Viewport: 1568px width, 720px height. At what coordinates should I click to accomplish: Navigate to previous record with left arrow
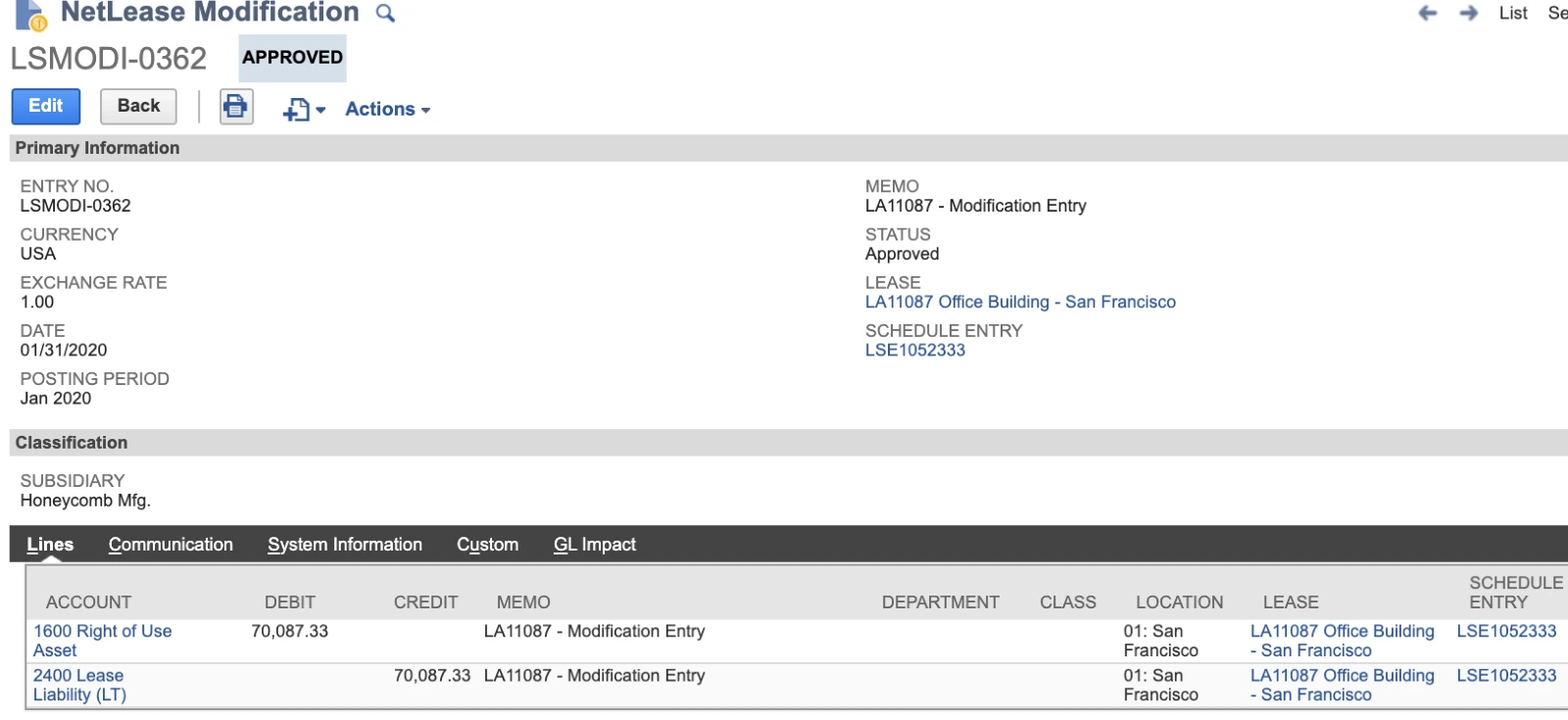point(1426,13)
